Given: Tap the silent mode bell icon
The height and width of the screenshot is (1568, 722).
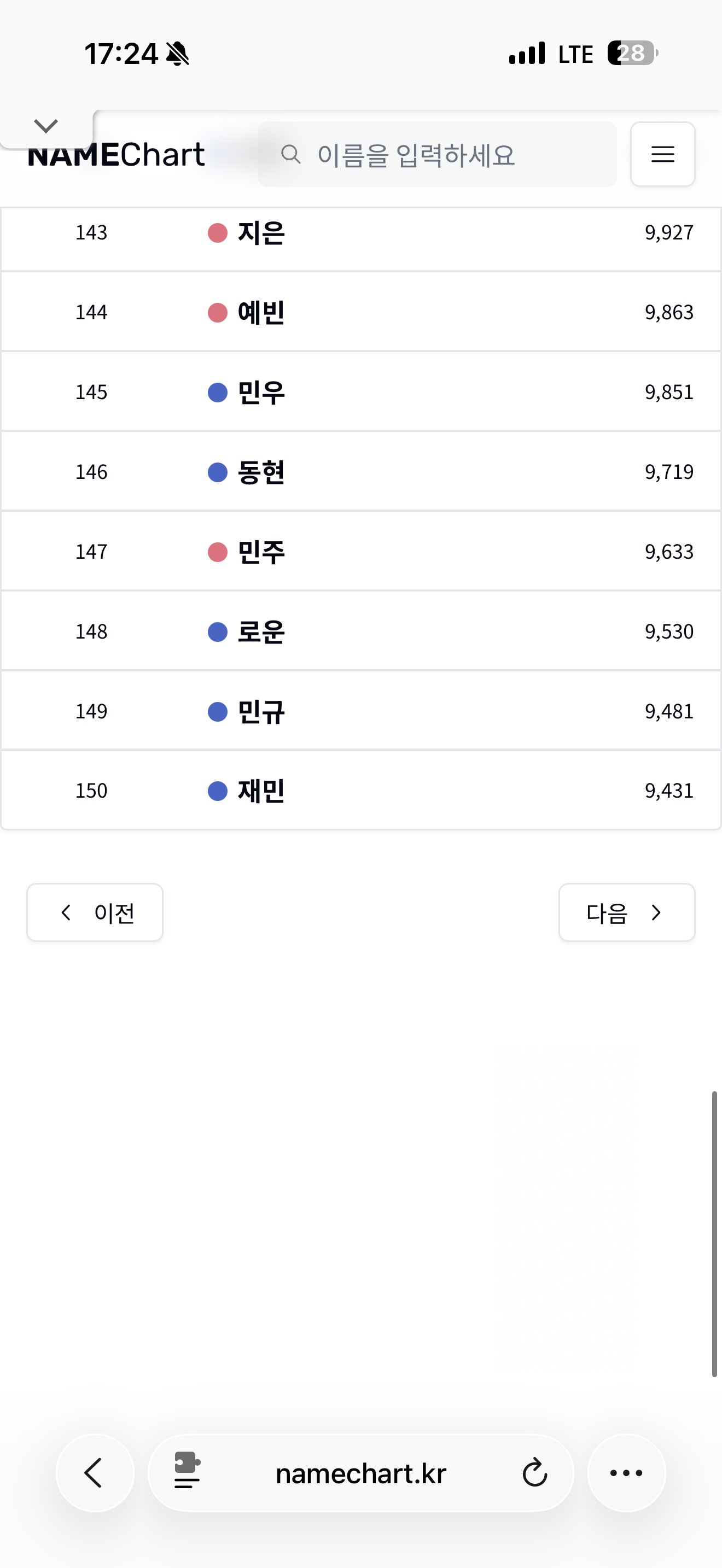Looking at the screenshot, I should pos(178,54).
